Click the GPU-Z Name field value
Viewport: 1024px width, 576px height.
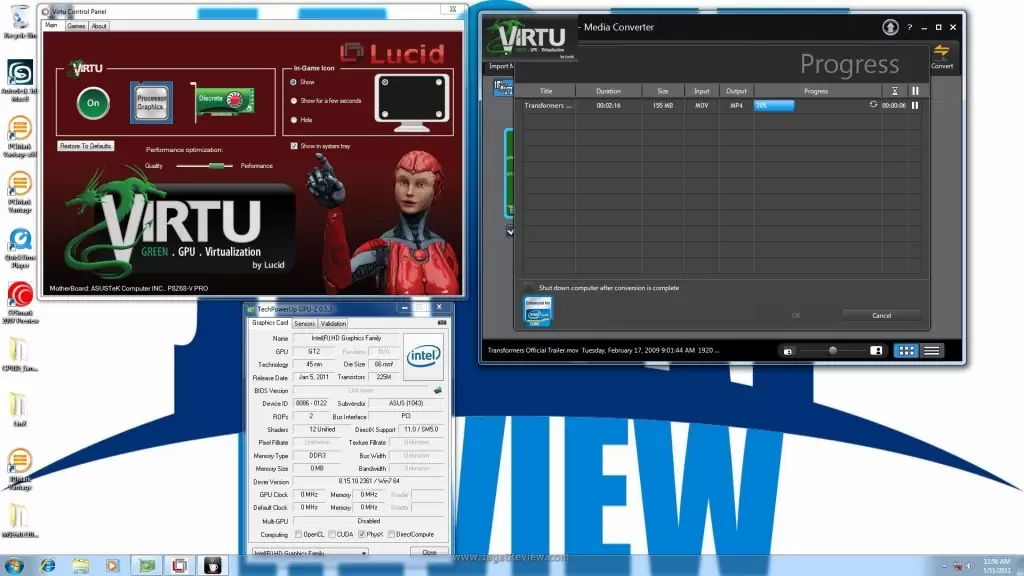pyautogui.click(x=346, y=338)
